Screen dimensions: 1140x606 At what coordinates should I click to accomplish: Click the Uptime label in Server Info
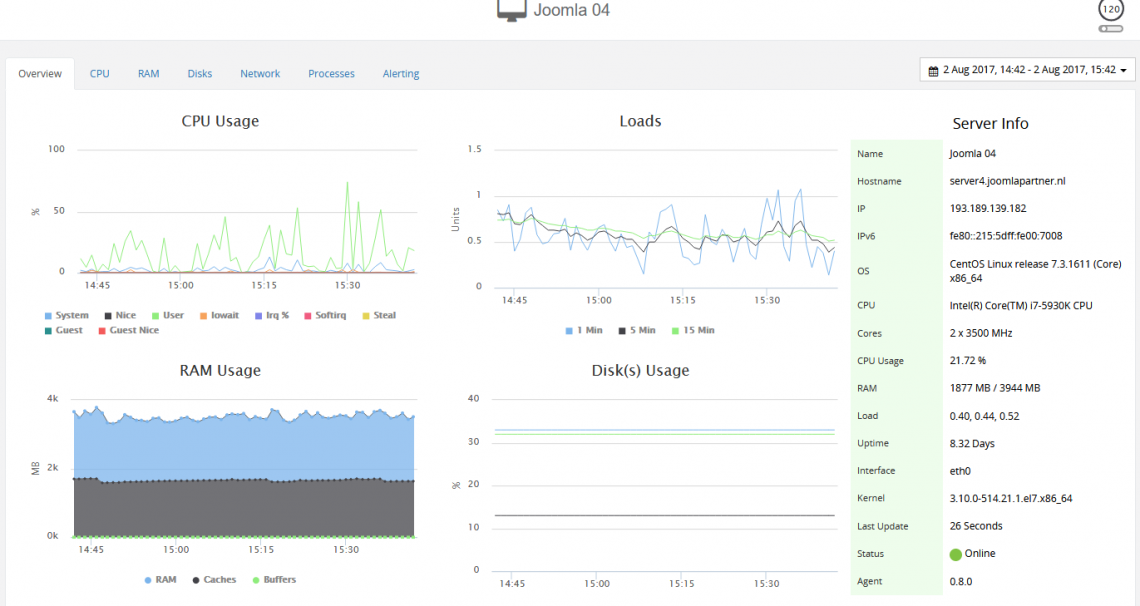872,443
